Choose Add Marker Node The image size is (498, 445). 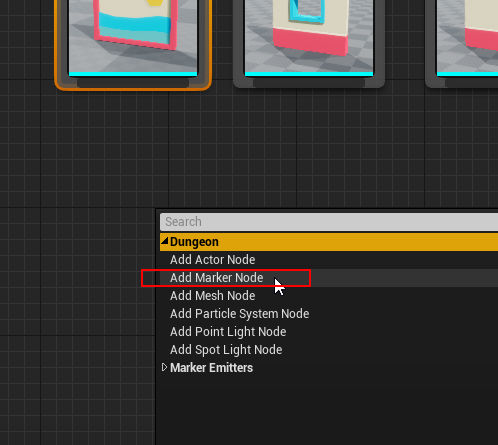tap(216, 278)
